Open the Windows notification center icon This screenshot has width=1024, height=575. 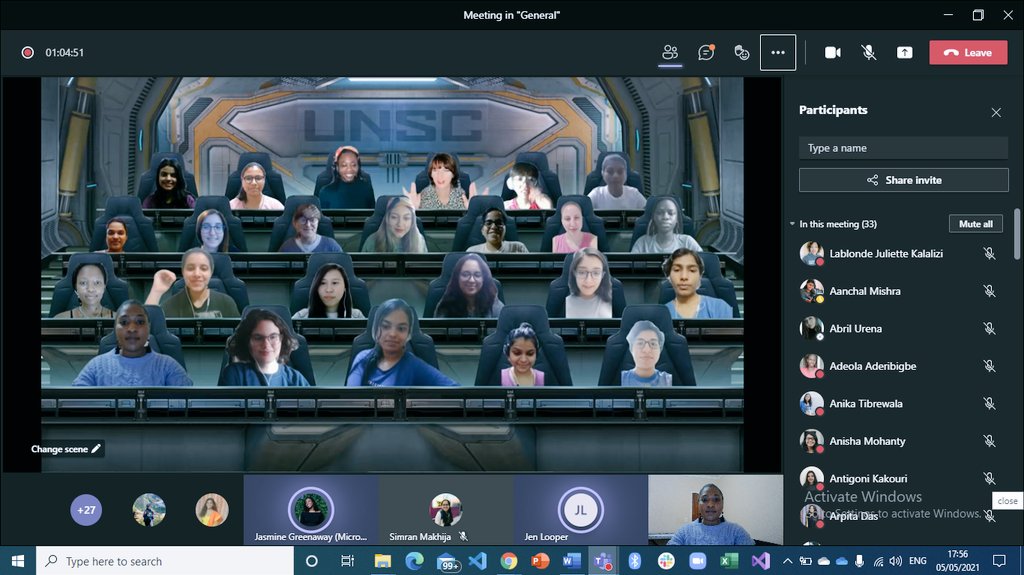(x=999, y=561)
